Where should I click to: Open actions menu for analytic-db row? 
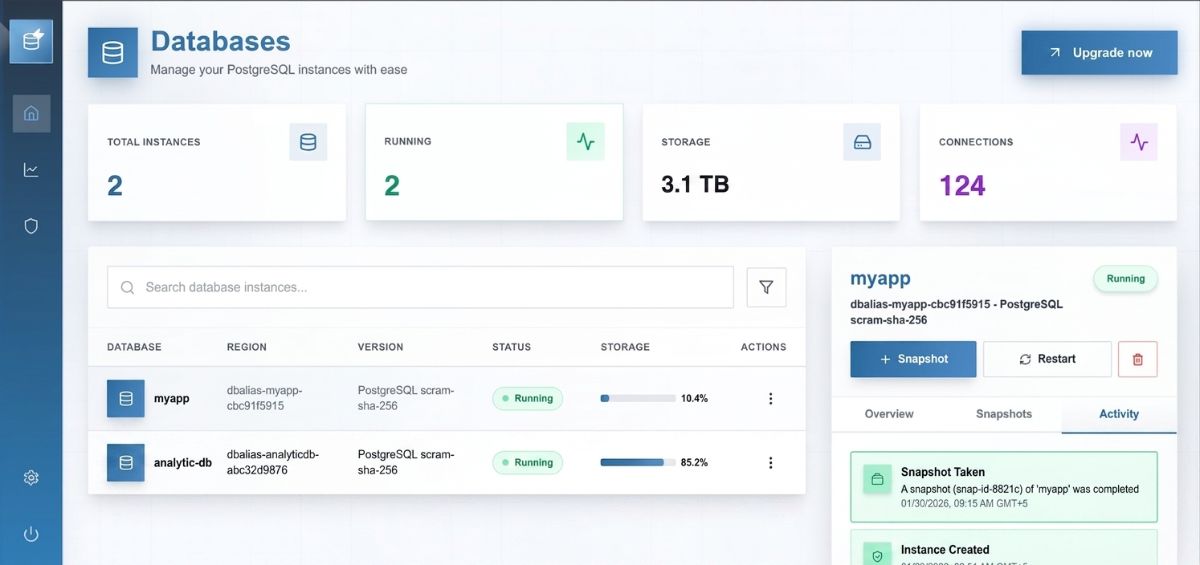coord(770,462)
